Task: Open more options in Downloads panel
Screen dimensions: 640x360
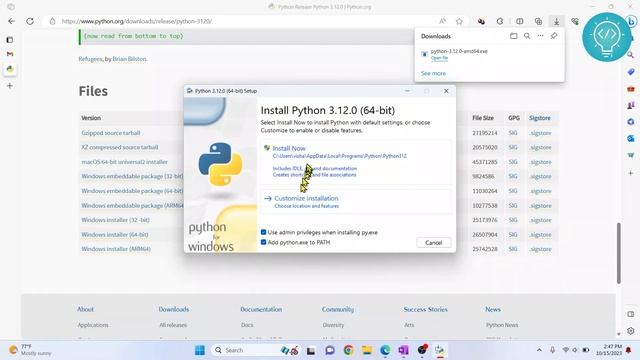Action: pos(540,36)
